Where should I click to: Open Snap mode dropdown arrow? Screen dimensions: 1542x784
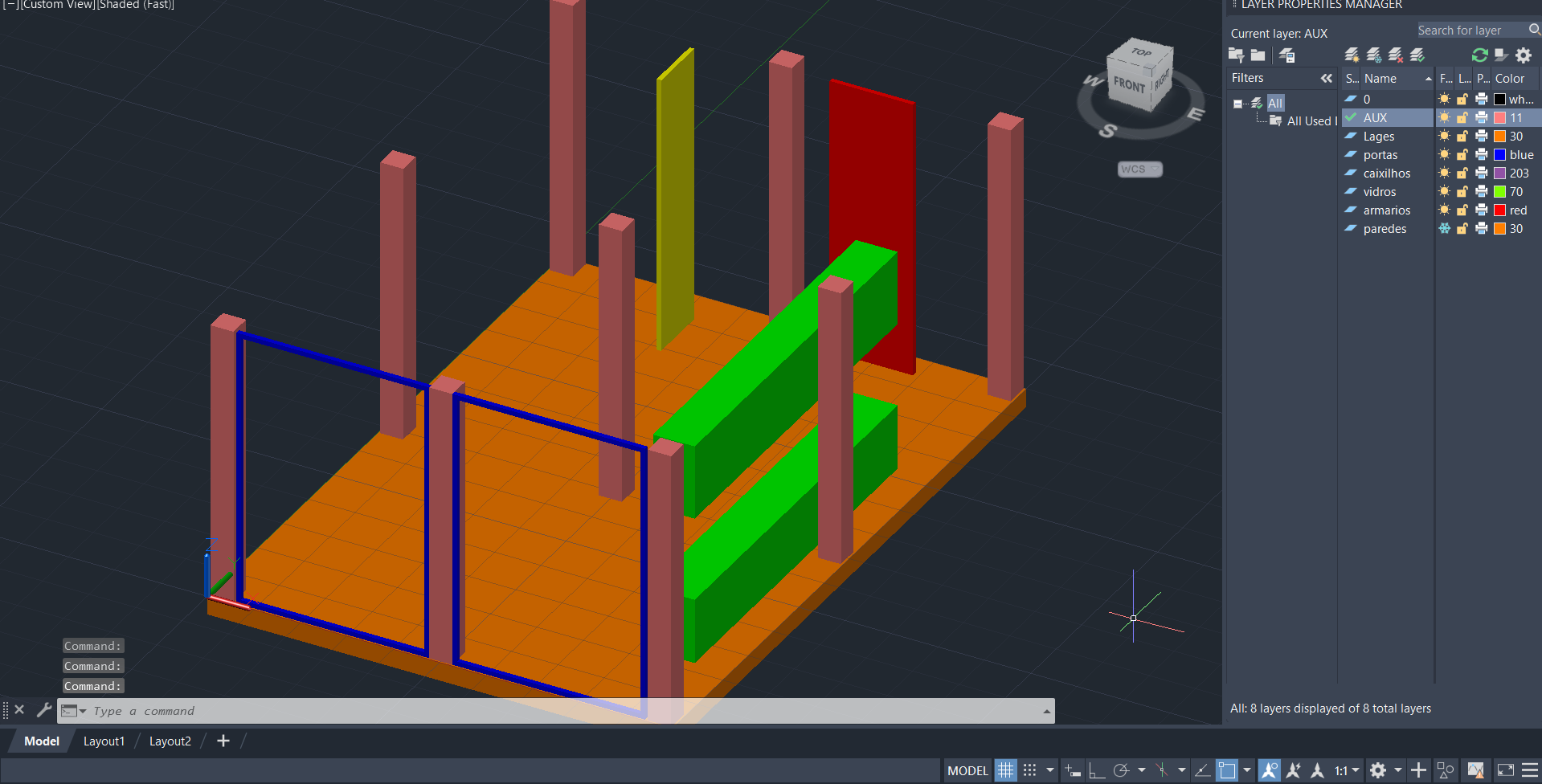click(x=1050, y=770)
